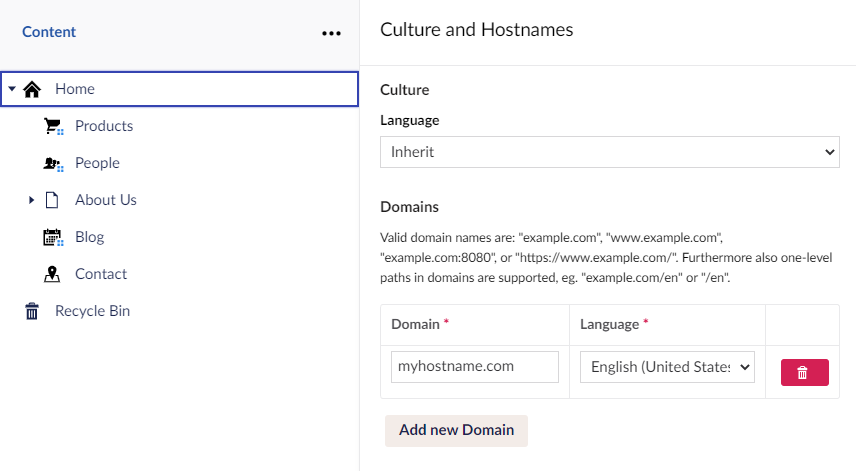Open the Content options three-dot menu
Image resolution: width=856 pixels, height=471 pixels.
(x=331, y=33)
